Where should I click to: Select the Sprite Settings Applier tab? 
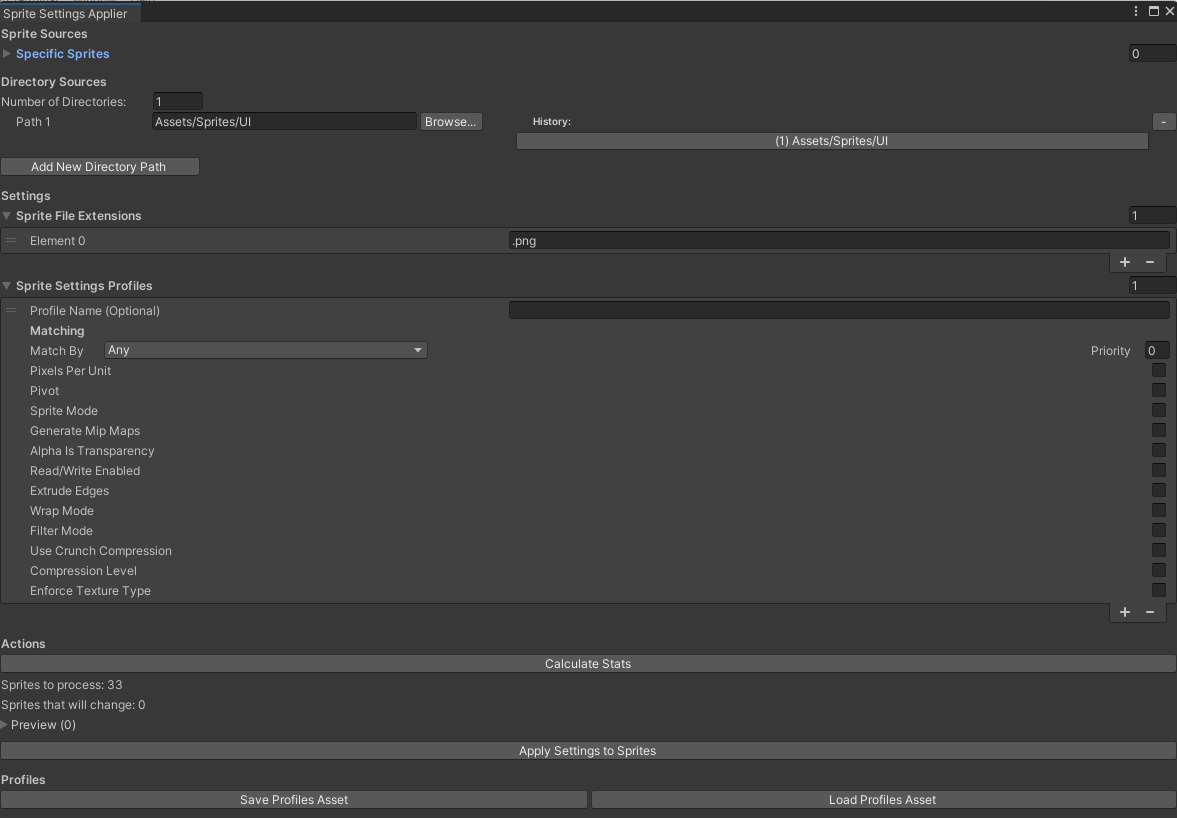69,15
